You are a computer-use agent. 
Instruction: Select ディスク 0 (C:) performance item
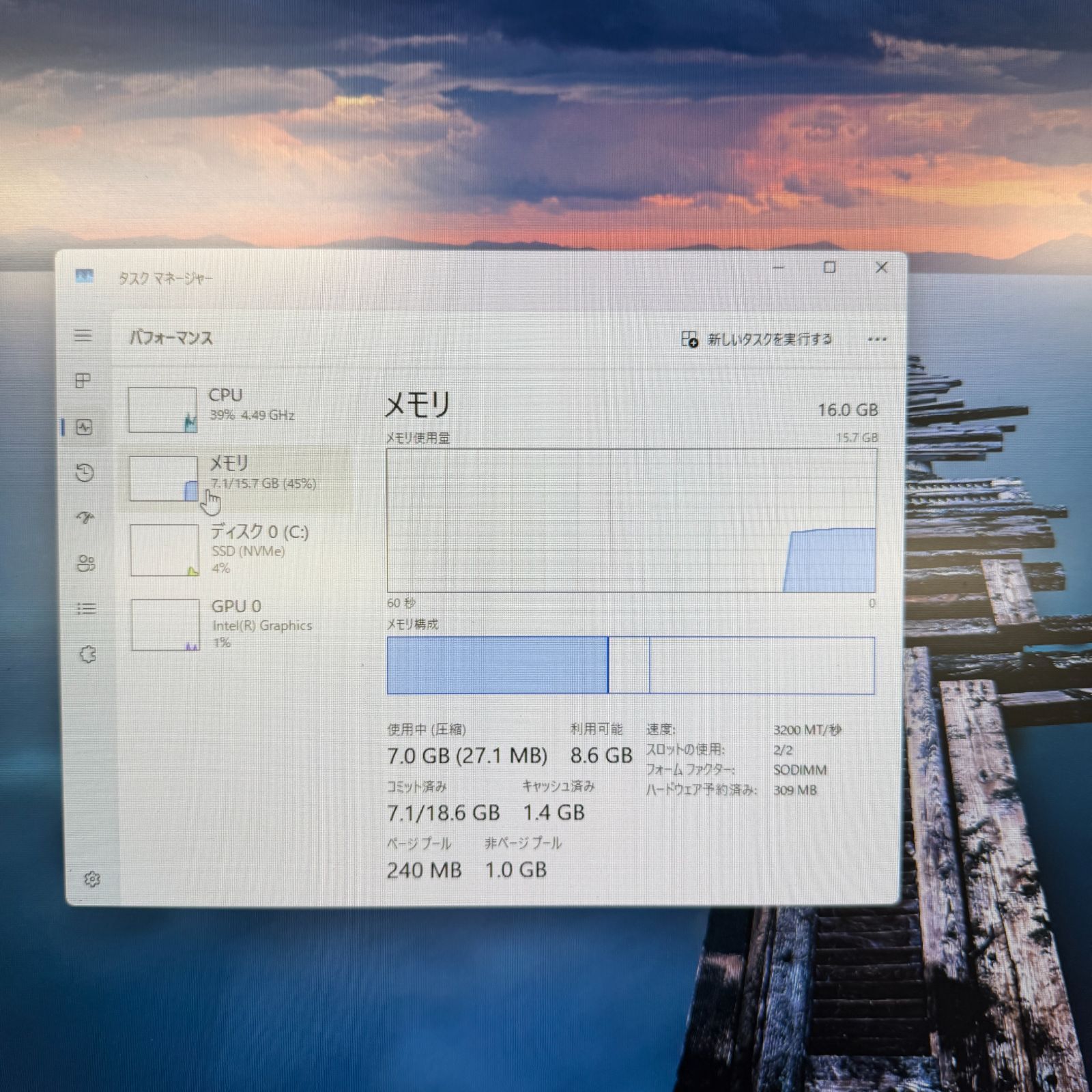point(237,549)
